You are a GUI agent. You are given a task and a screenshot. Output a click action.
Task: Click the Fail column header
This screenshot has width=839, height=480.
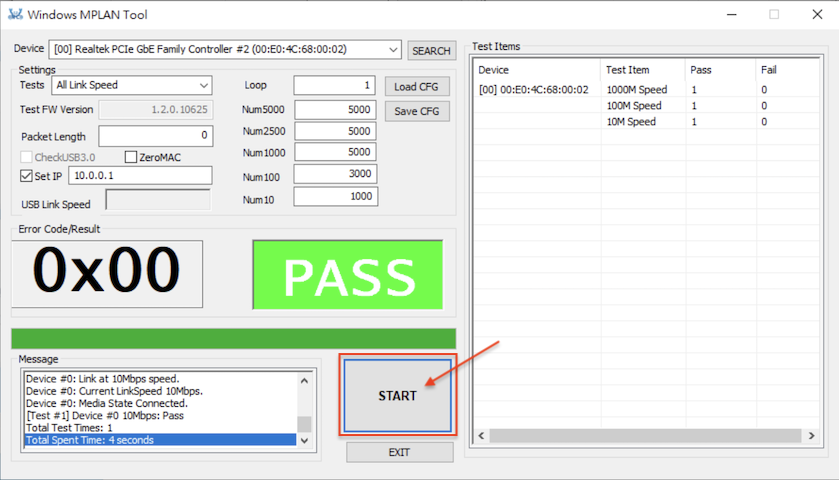pyautogui.click(x=788, y=70)
